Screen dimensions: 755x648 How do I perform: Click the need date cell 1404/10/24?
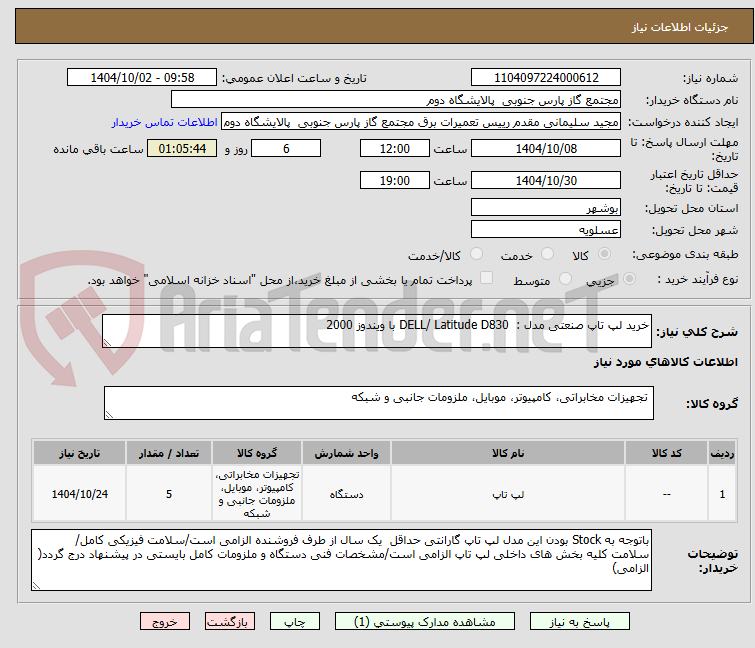click(x=79, y=494)
